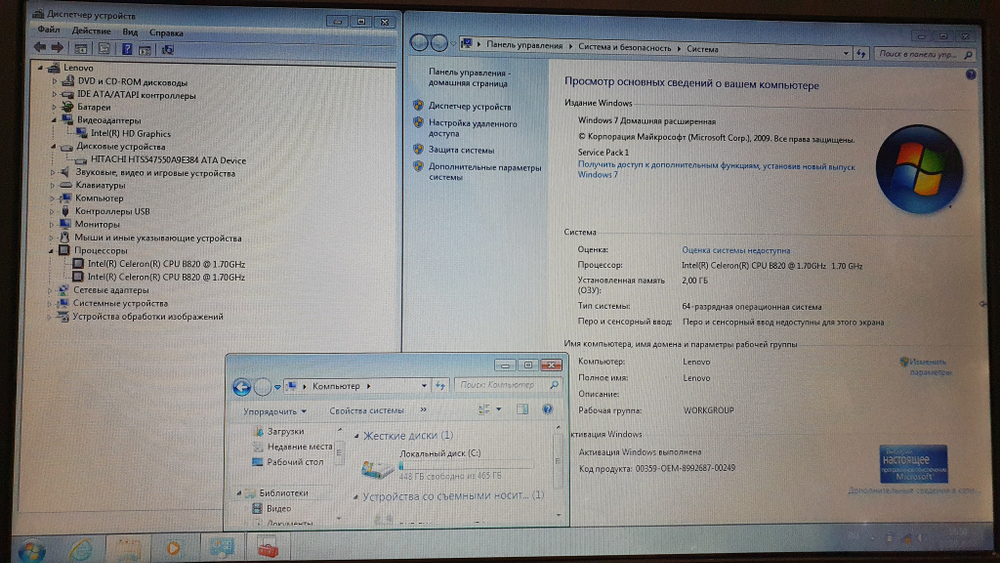Open Windows Explorer folder icon on taskbar
The image size is (1000, 563).
[127, 548]
